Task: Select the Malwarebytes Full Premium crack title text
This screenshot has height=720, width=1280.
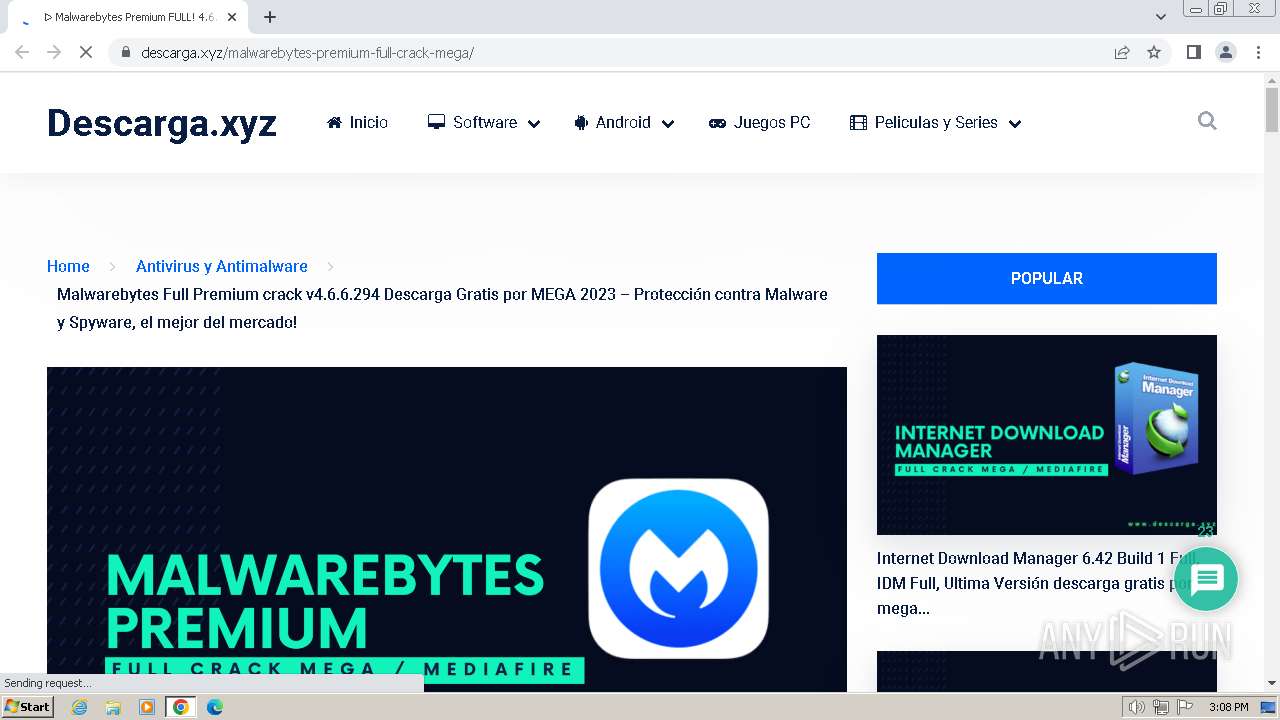Action: [442, 308]
